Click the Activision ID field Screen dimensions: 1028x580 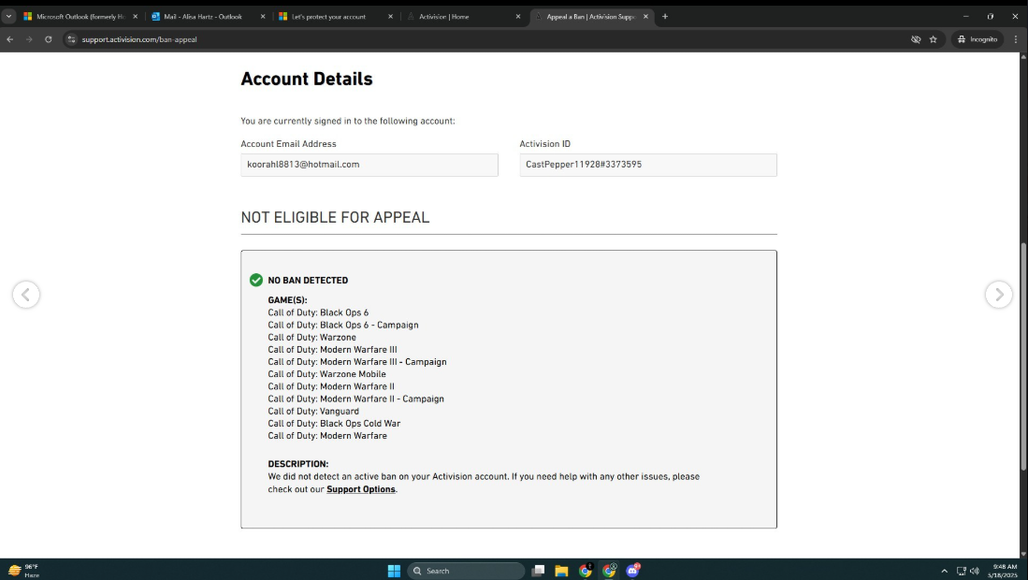648,164
